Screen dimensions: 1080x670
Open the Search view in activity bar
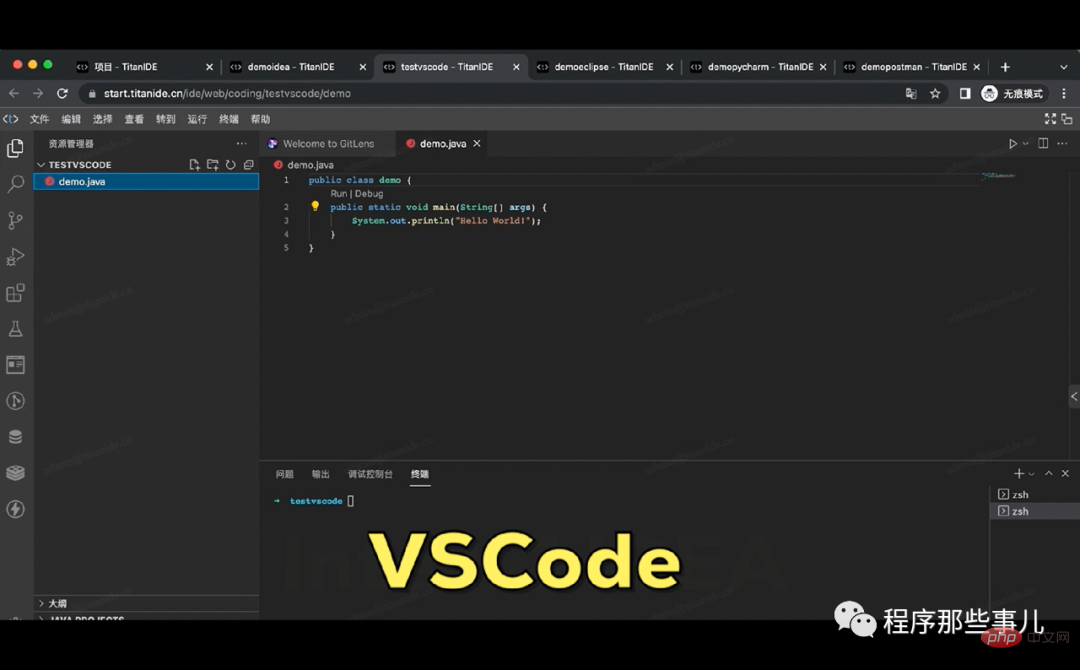coord(15,184)
